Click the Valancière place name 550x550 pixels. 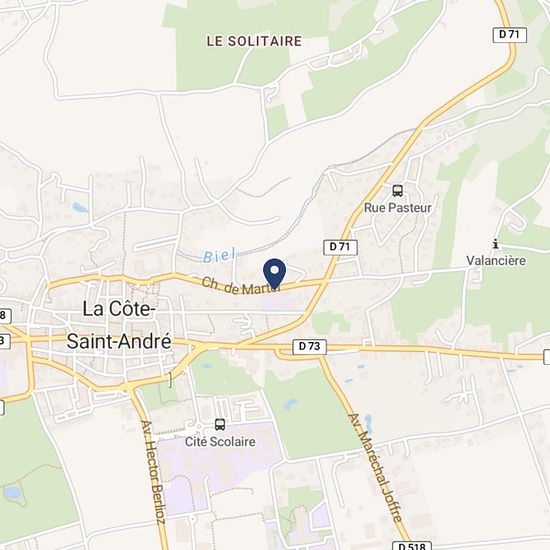tap(496, 261)
